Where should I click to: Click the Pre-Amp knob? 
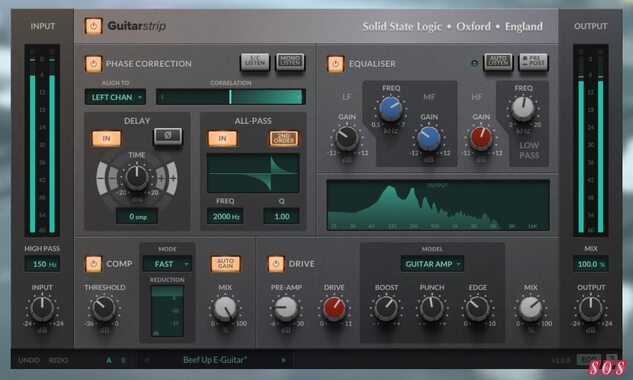(286, 309)
